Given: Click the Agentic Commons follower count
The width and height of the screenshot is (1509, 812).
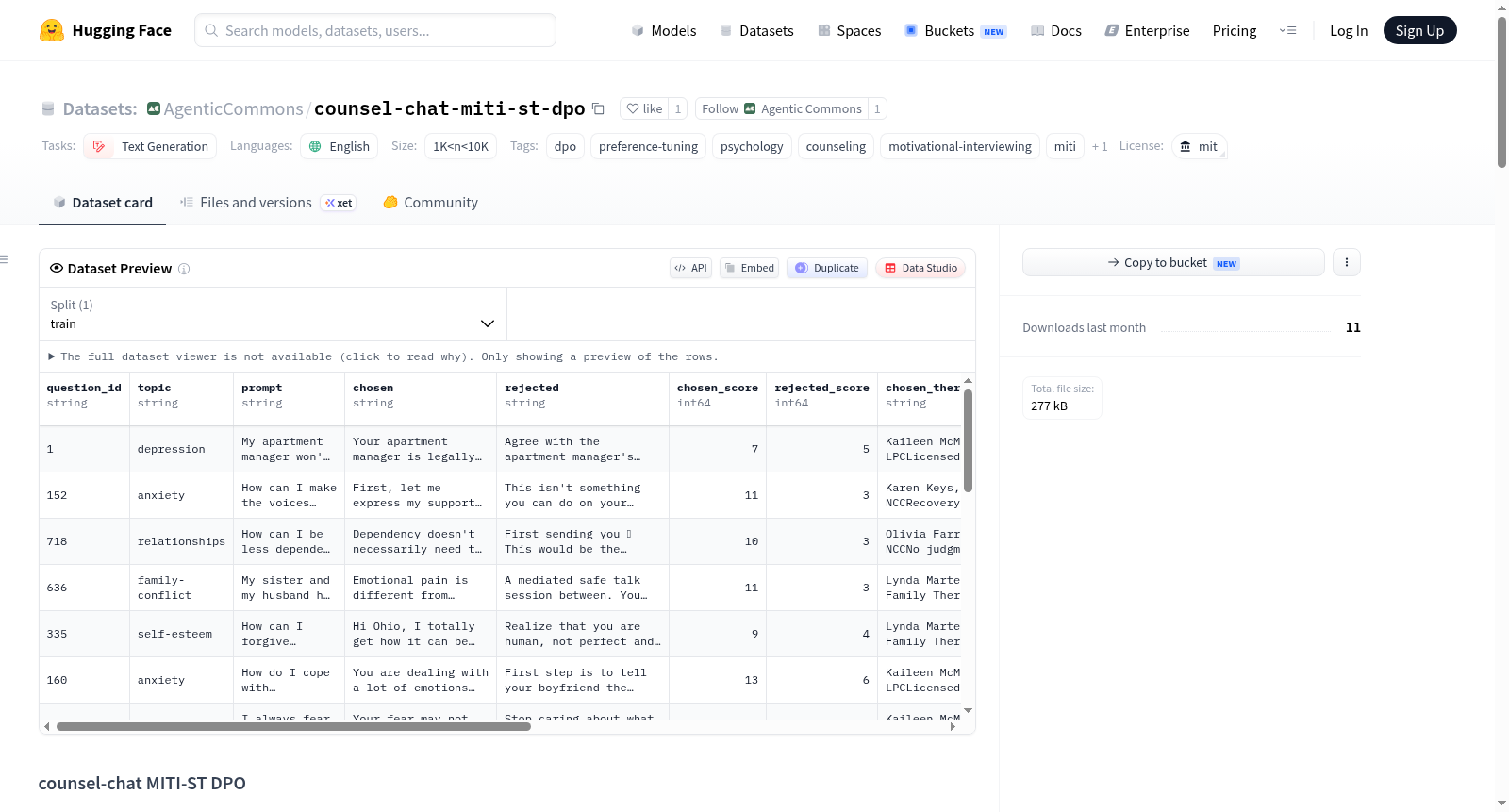Looking at the screenshot, I should click(x=877, y=108).
